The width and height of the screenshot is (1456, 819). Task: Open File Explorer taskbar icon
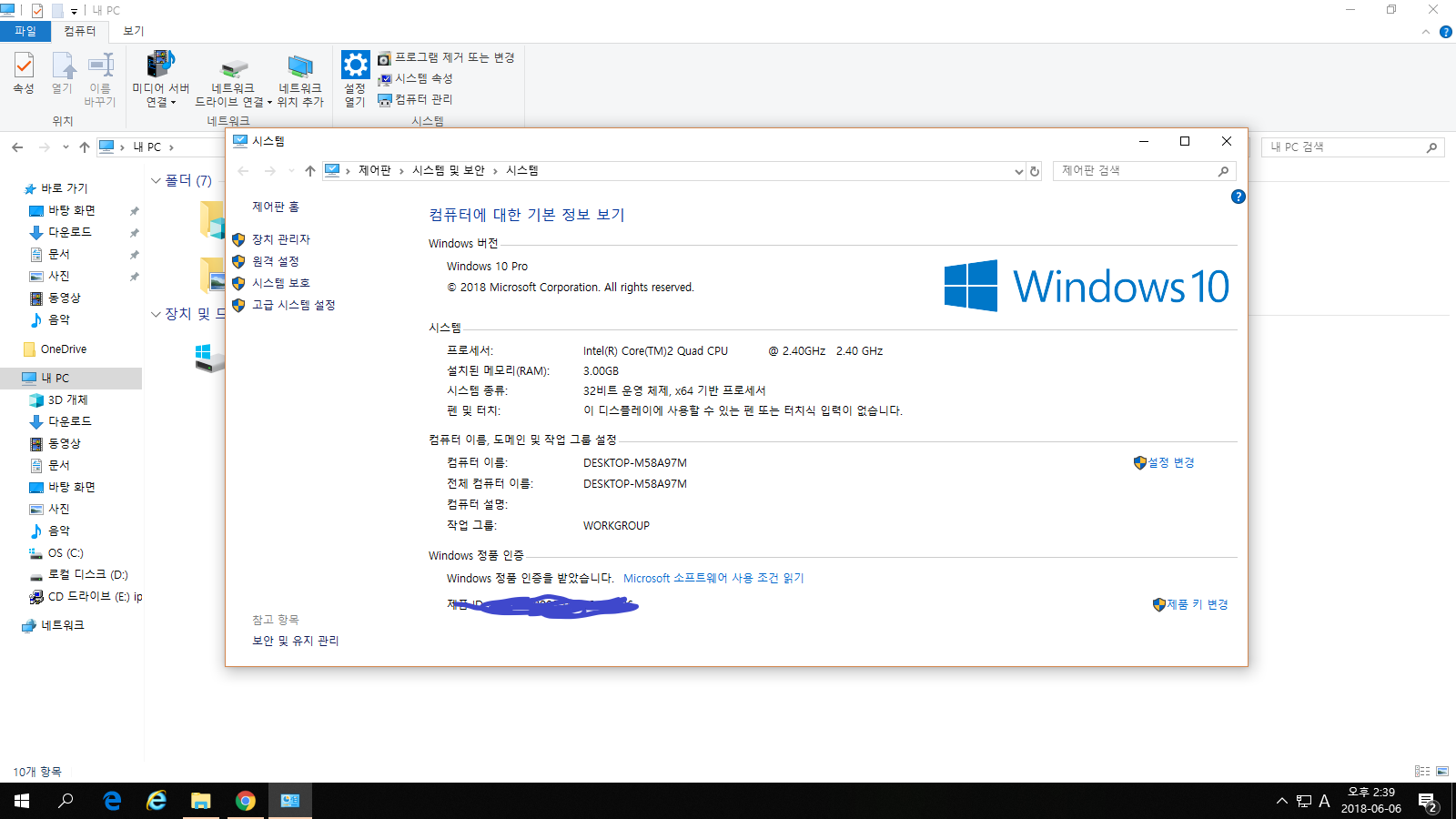point(200,801)
